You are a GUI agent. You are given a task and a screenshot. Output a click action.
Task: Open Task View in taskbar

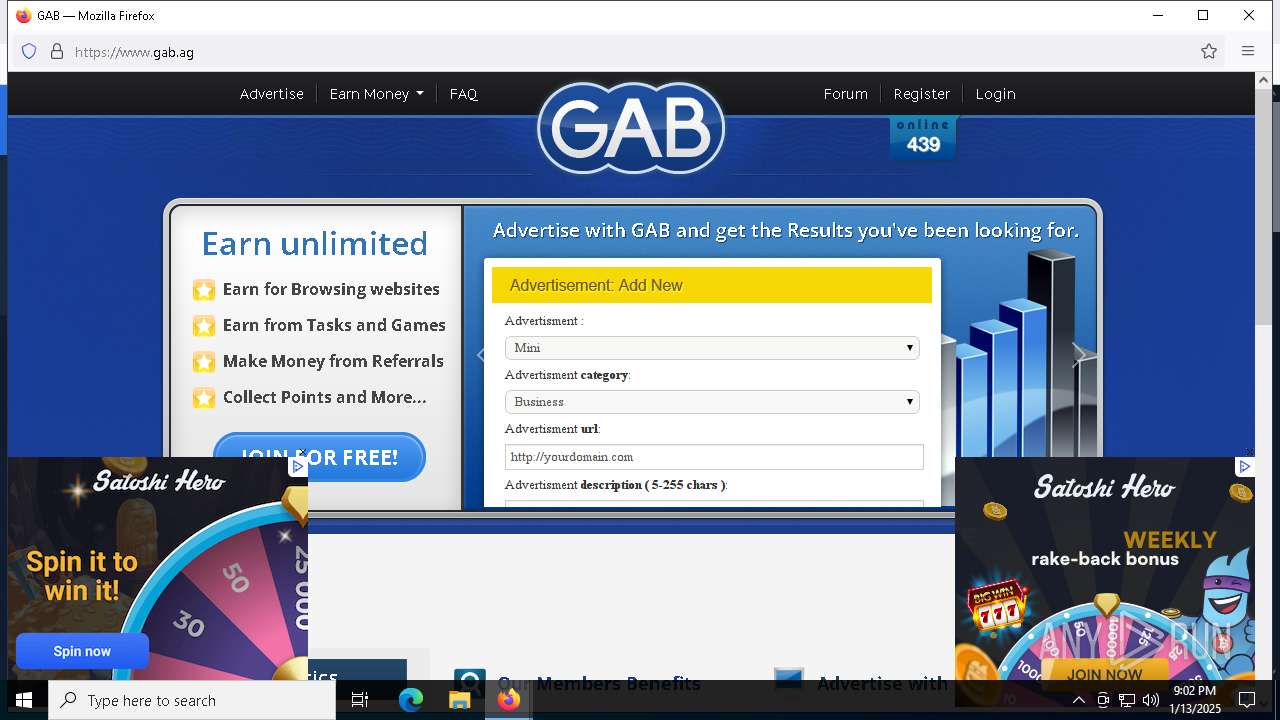coord(360,700)
